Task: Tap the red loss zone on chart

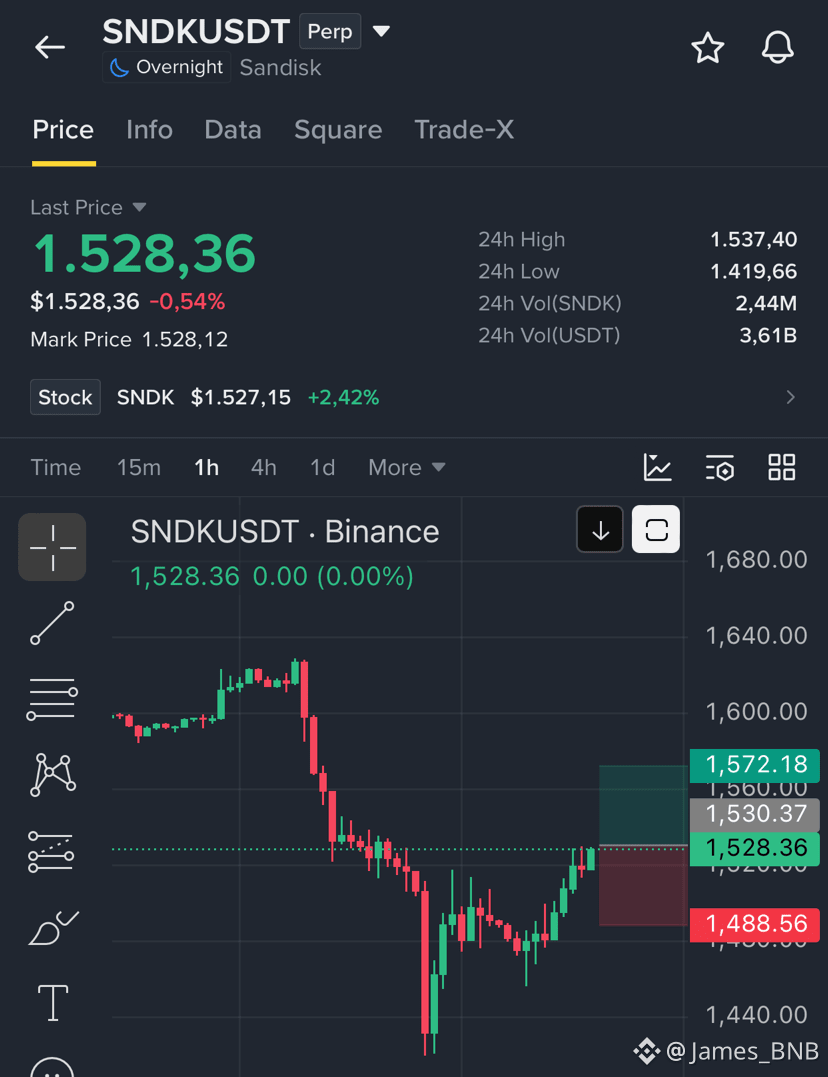Action: pos(643,886)
